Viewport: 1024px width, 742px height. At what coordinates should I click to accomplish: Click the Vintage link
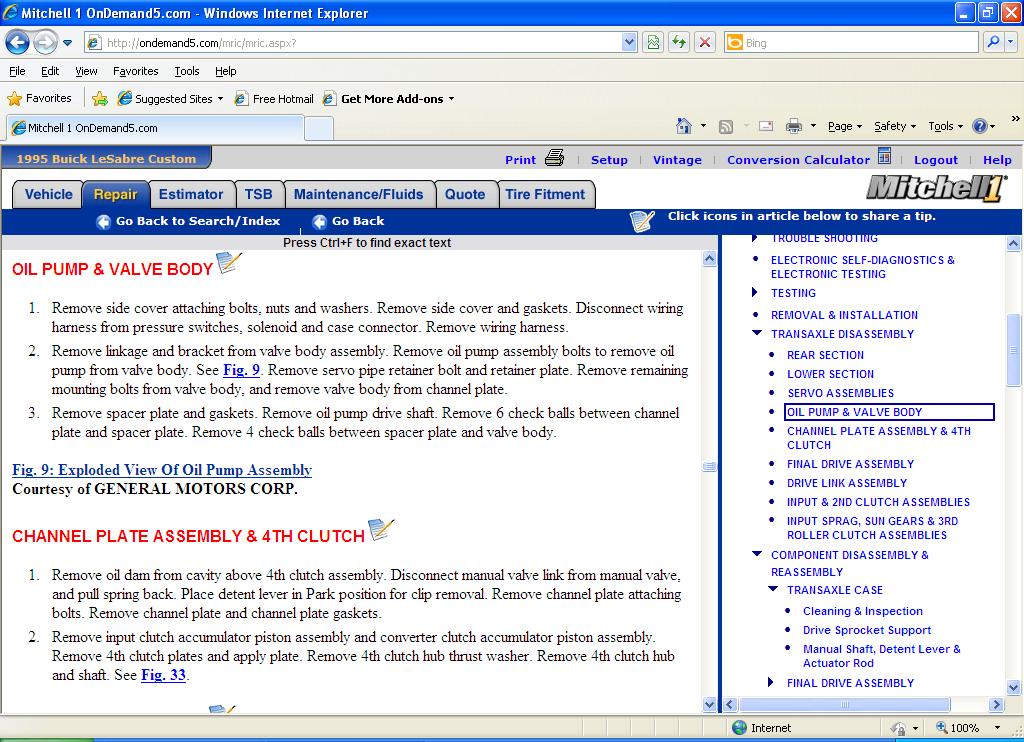[677, 159]
